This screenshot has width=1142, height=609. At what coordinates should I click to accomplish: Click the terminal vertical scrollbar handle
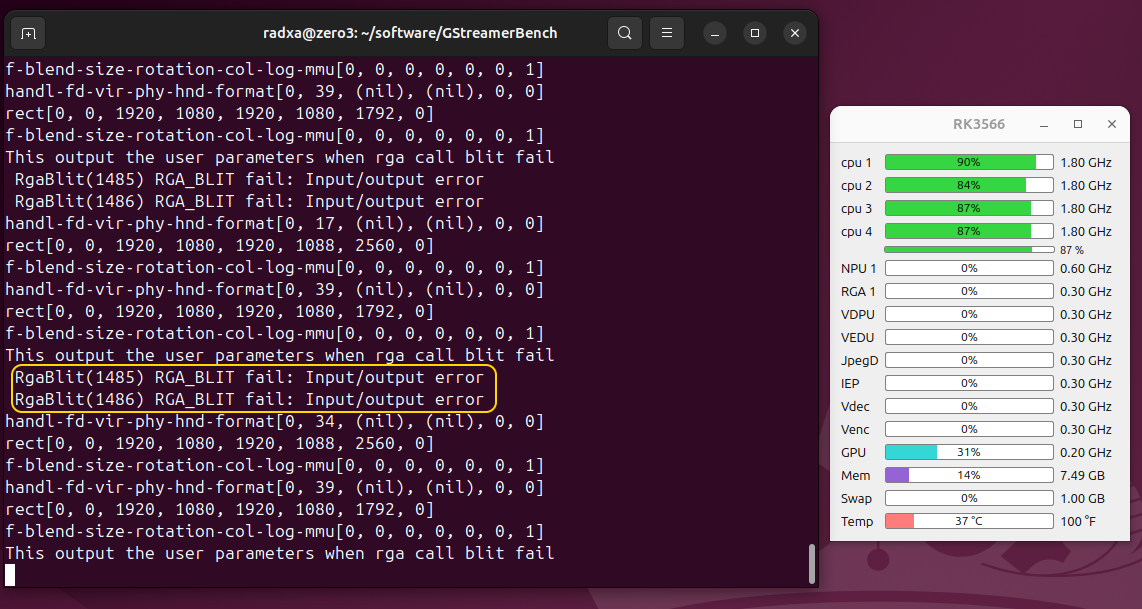(812, 564)
